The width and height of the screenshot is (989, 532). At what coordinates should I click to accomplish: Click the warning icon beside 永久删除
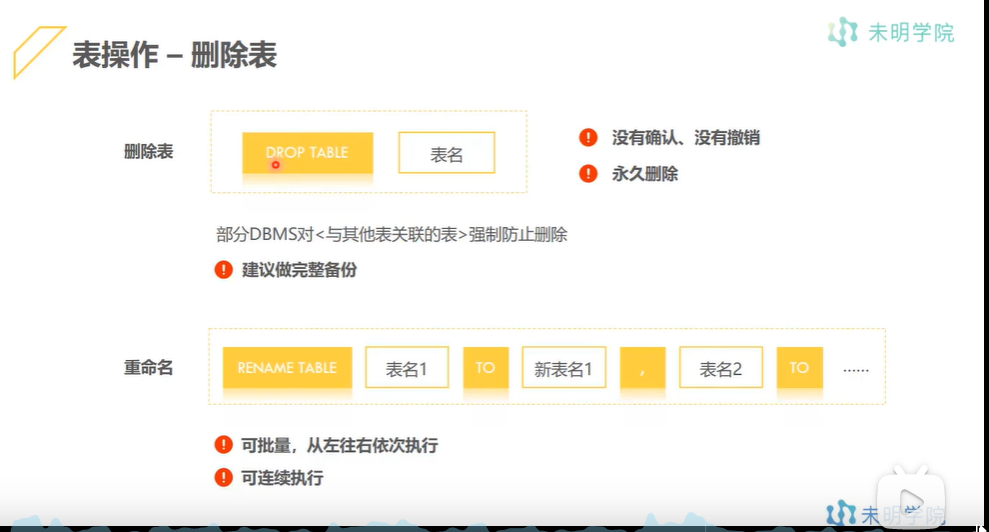[x=588, y=173]
